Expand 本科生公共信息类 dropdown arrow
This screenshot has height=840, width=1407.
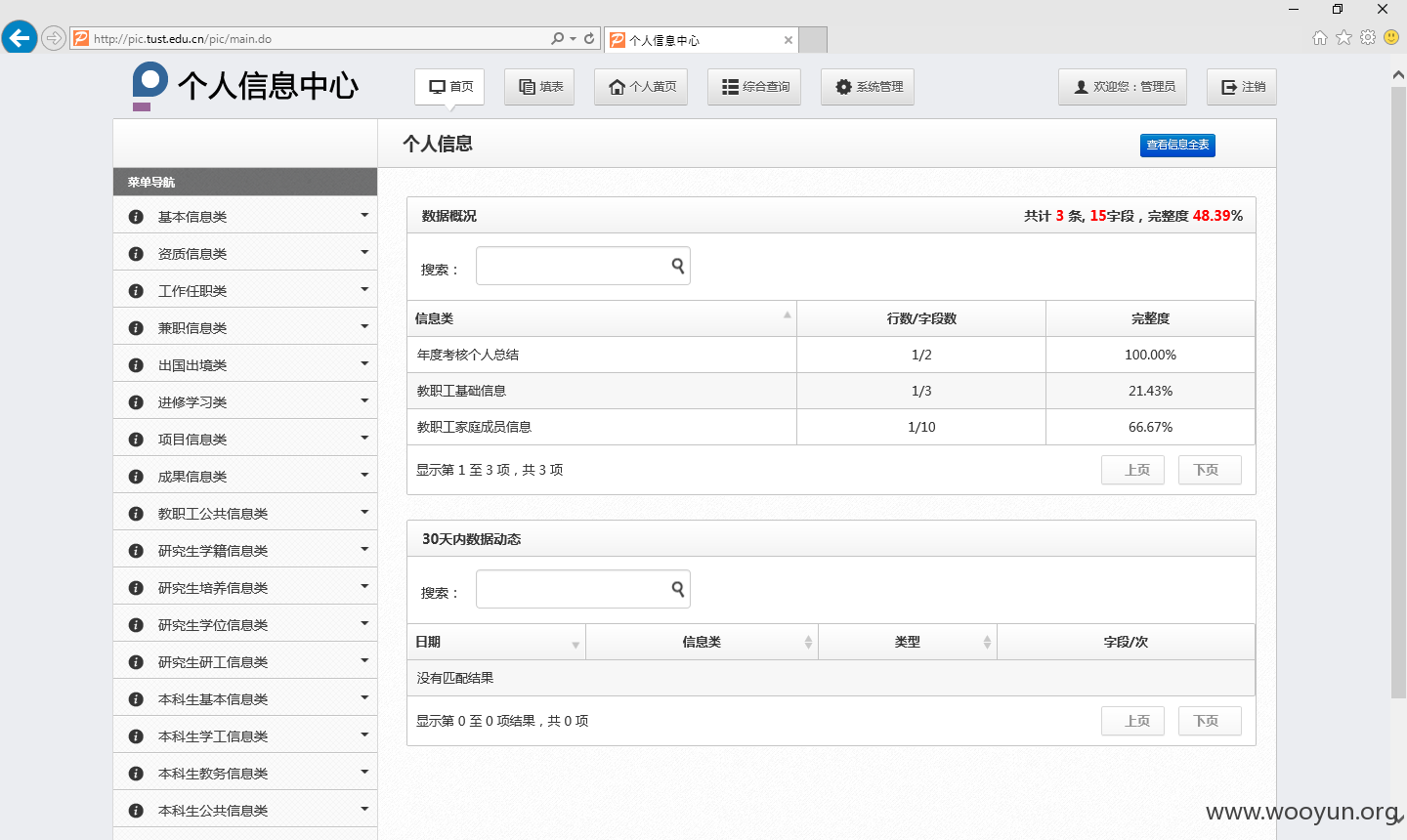point(364,809)
